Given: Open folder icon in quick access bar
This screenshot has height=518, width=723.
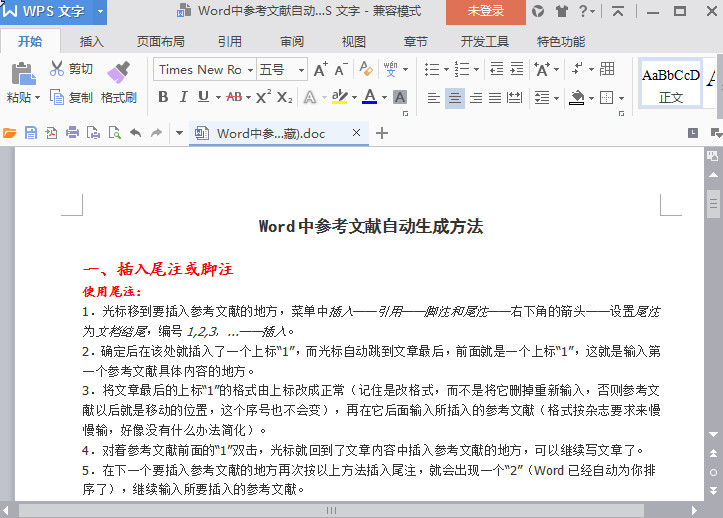Looking at the screenshot, I should pos(10,133).
